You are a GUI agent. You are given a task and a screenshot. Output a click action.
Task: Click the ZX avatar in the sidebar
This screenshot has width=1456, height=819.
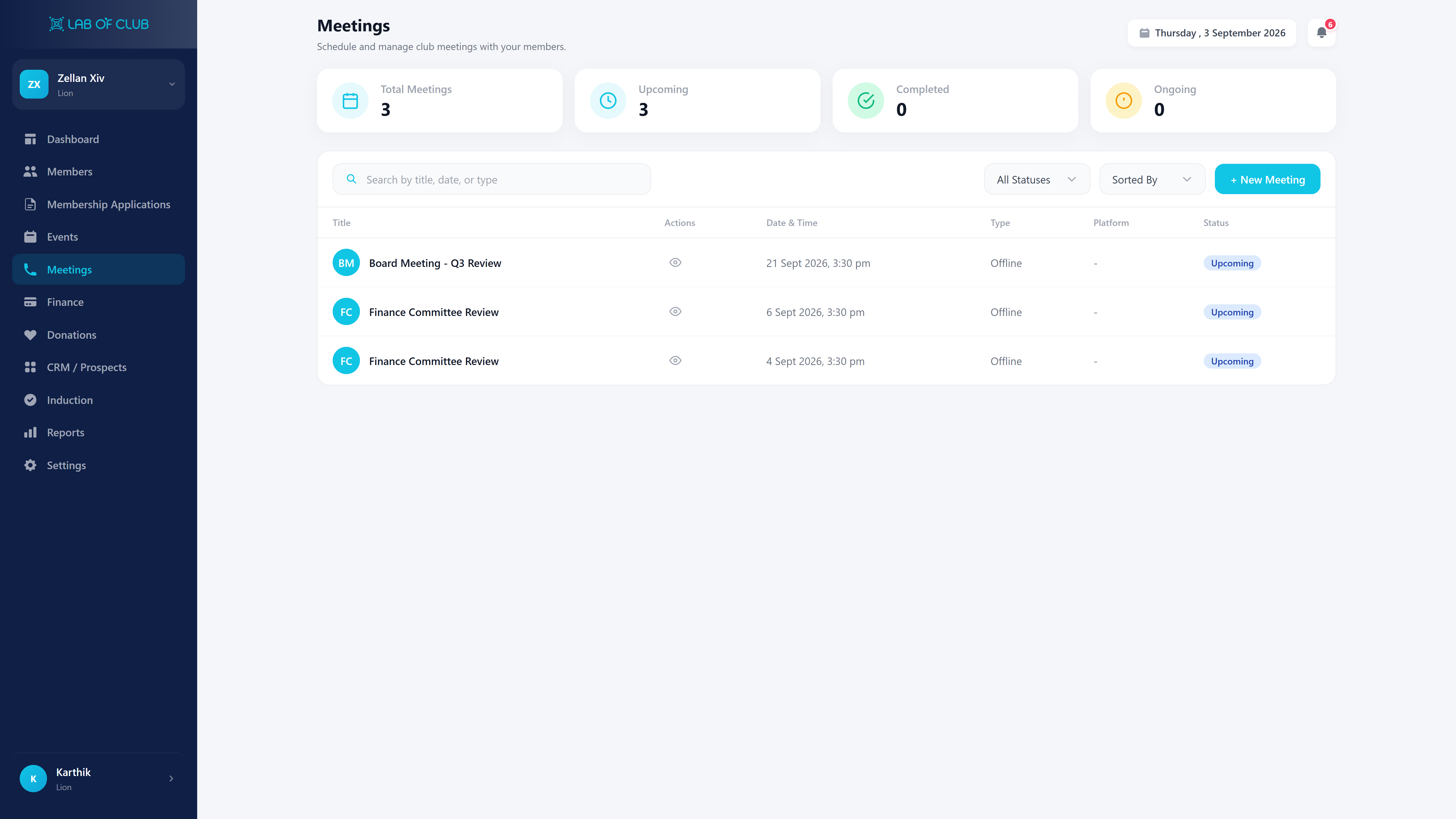tap(34, 84)
